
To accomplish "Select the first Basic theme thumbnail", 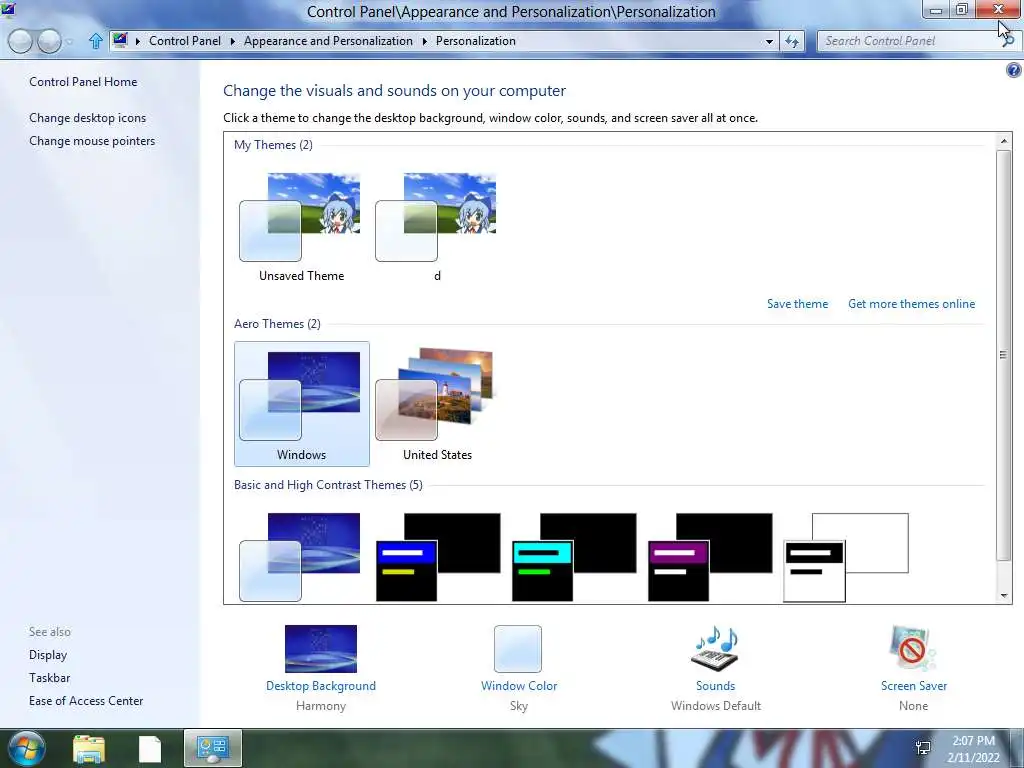I will coord(300,557).
